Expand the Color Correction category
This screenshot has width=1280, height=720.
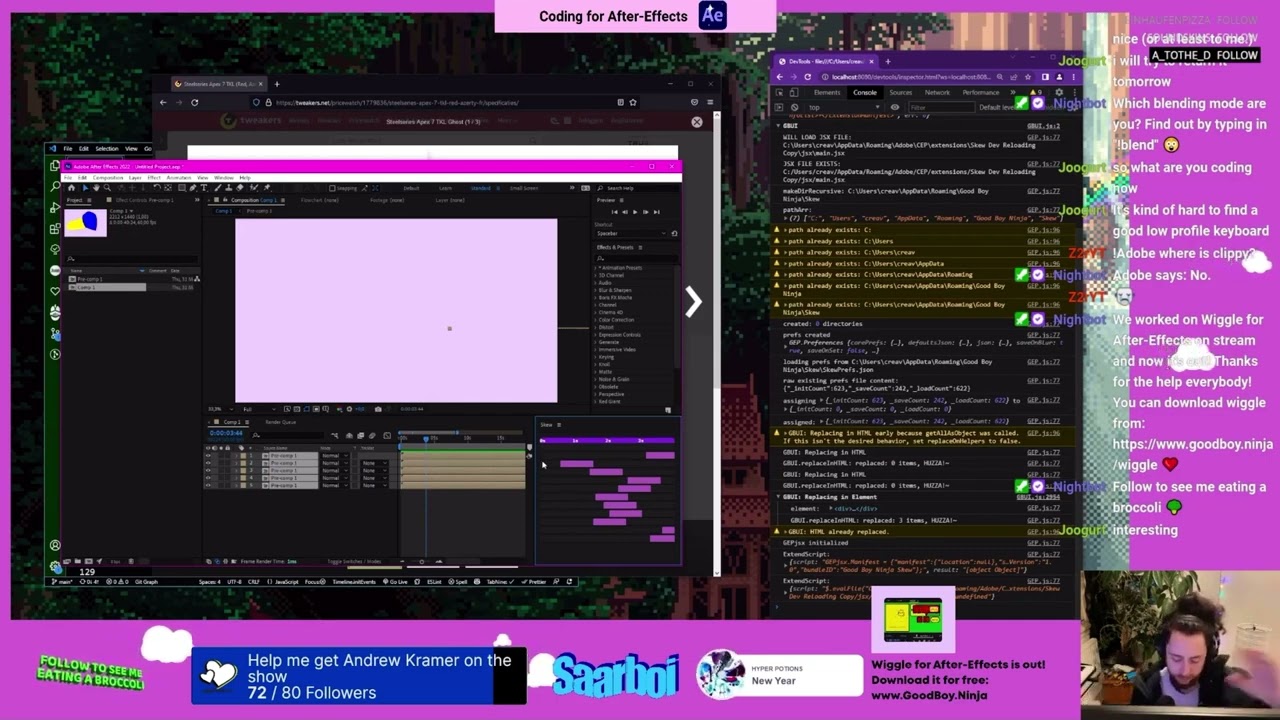point(595,320)
